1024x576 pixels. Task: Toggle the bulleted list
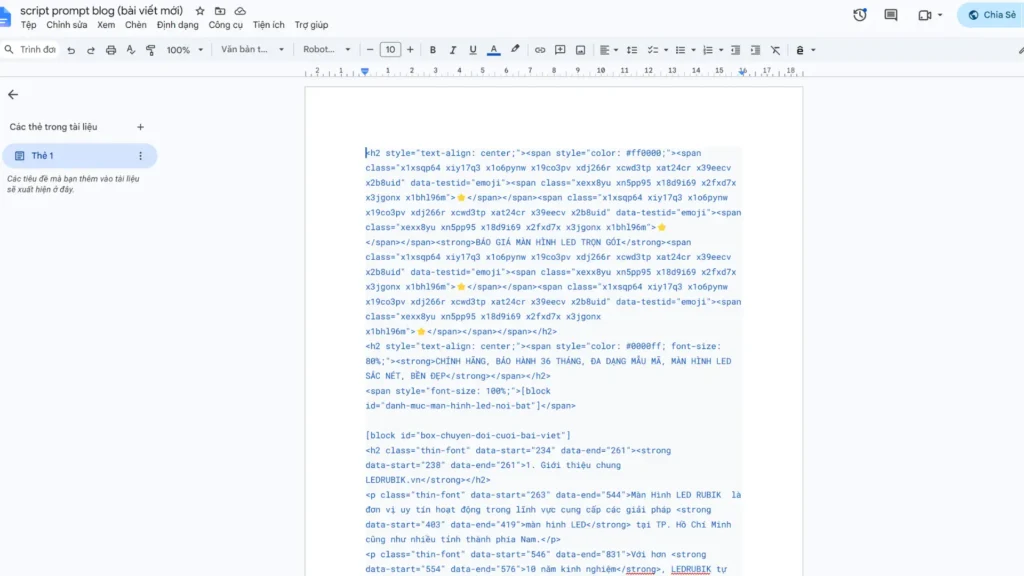tap(680, 50)
